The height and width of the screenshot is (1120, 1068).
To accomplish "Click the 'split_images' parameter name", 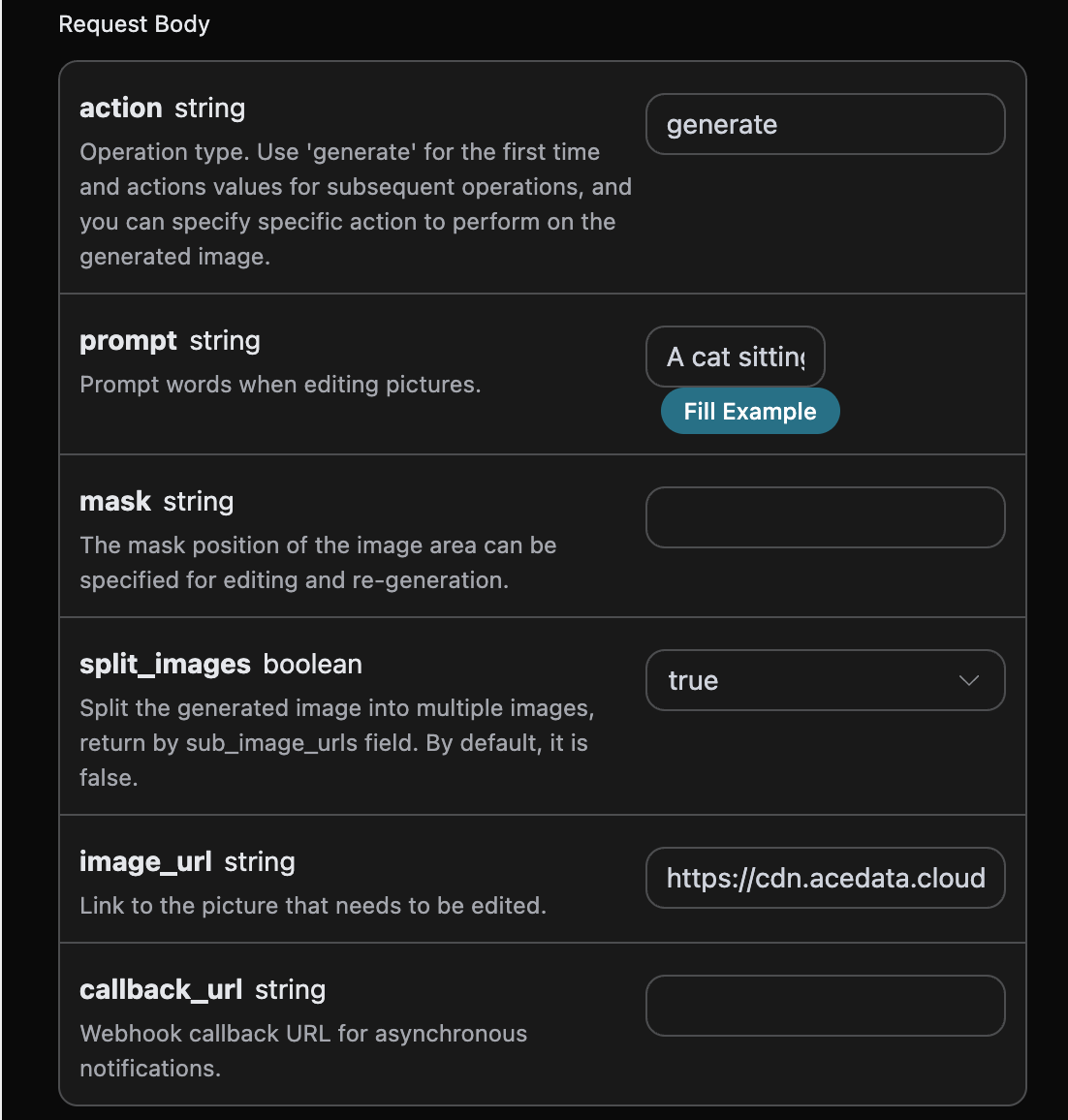I will click(165, 664).
